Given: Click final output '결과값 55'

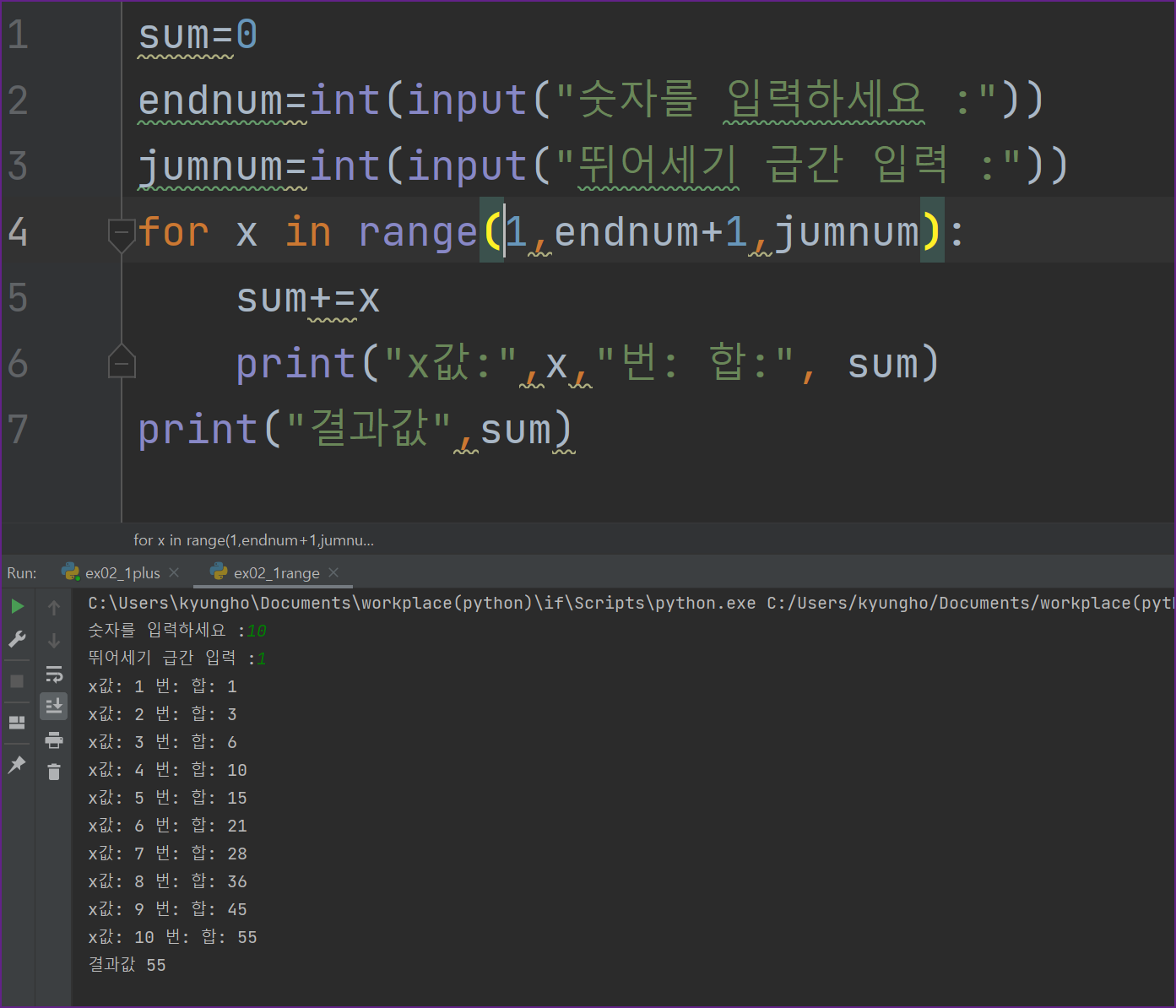Looking at the screenshot, I should point(127,965).
